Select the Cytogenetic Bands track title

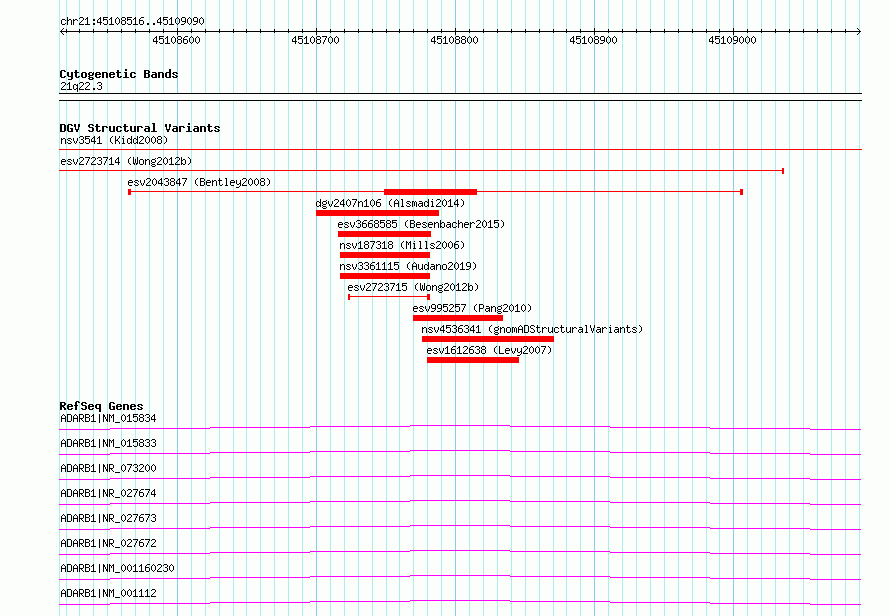click(x=119, y=74)
